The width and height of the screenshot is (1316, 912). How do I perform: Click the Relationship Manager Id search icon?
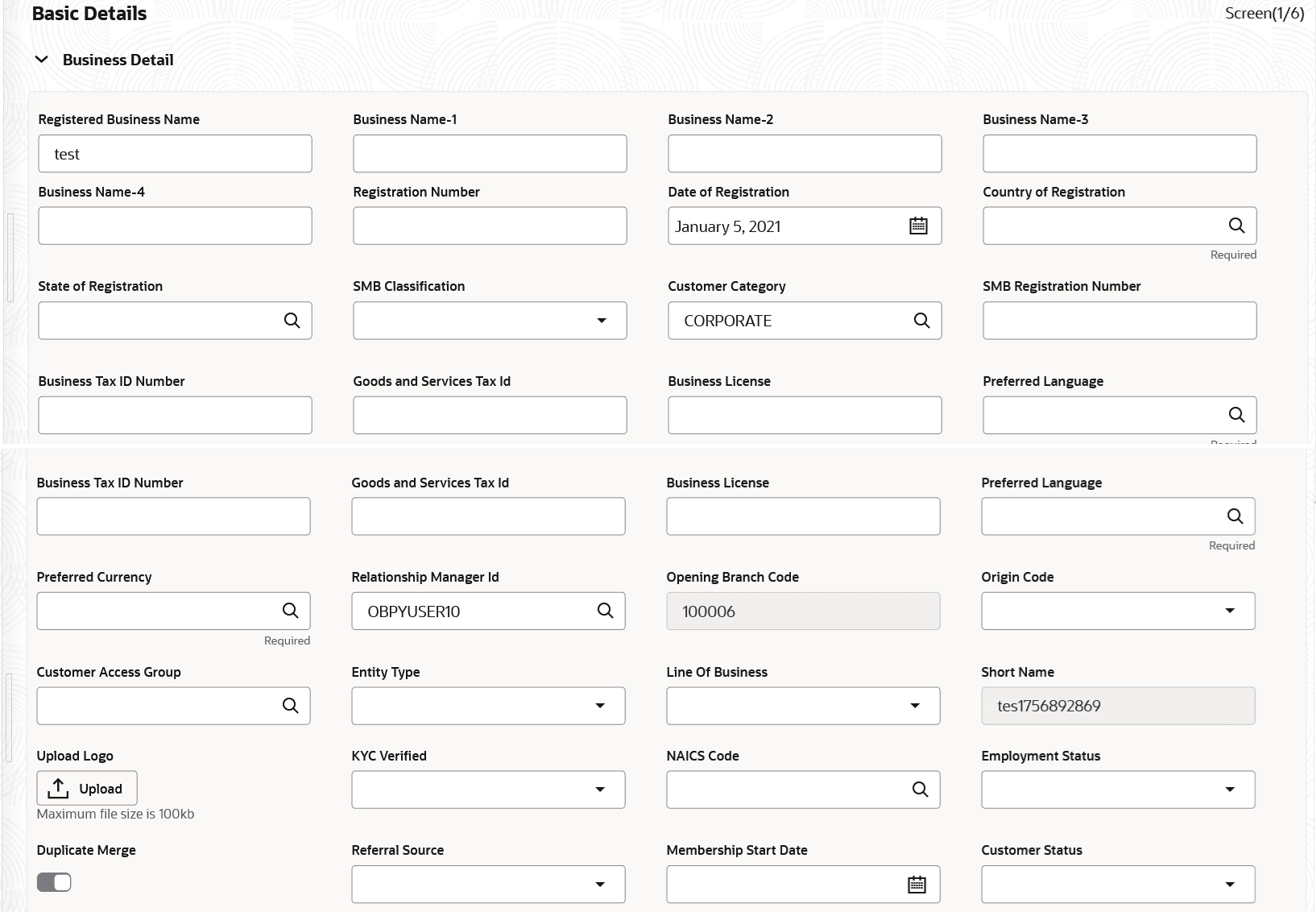coord(605,611)
